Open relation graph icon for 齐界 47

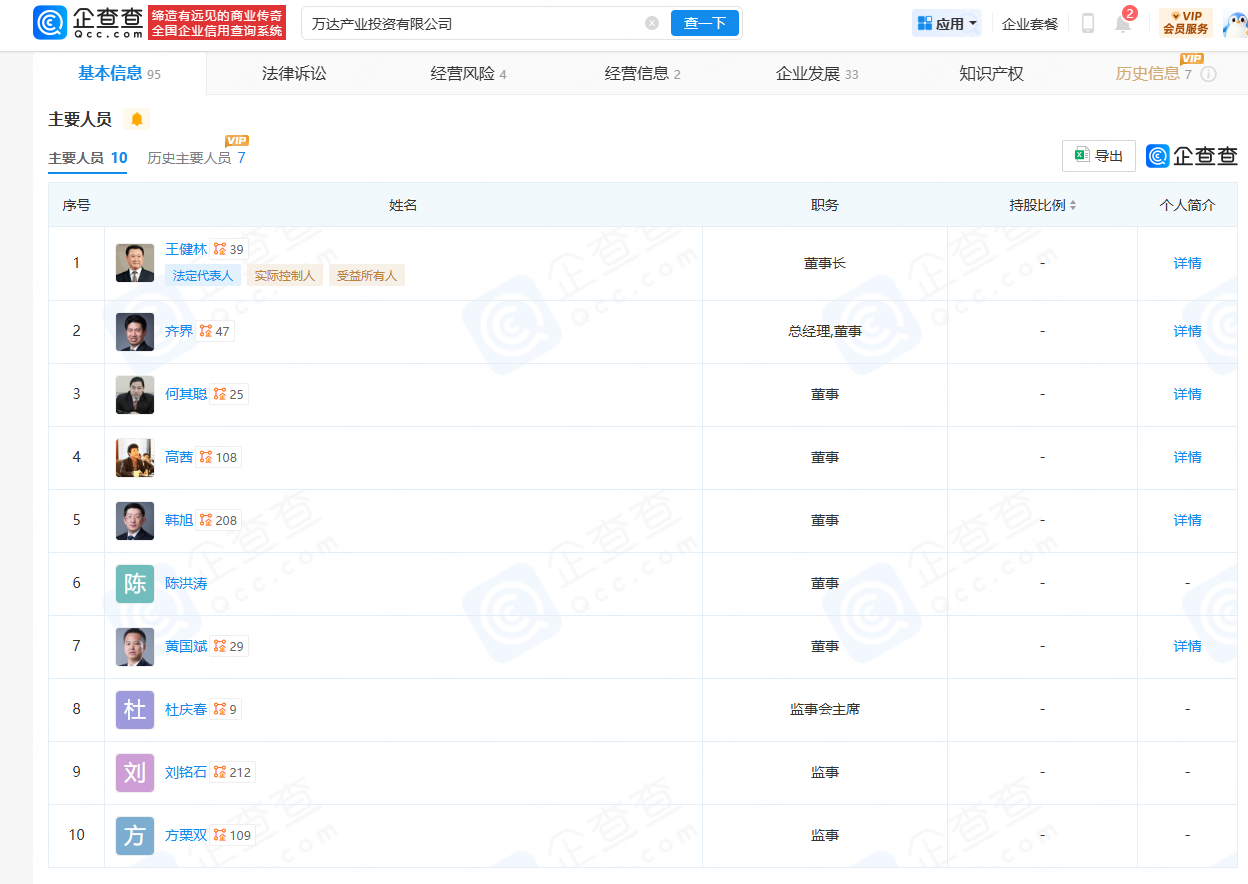(x=205, y=331)
